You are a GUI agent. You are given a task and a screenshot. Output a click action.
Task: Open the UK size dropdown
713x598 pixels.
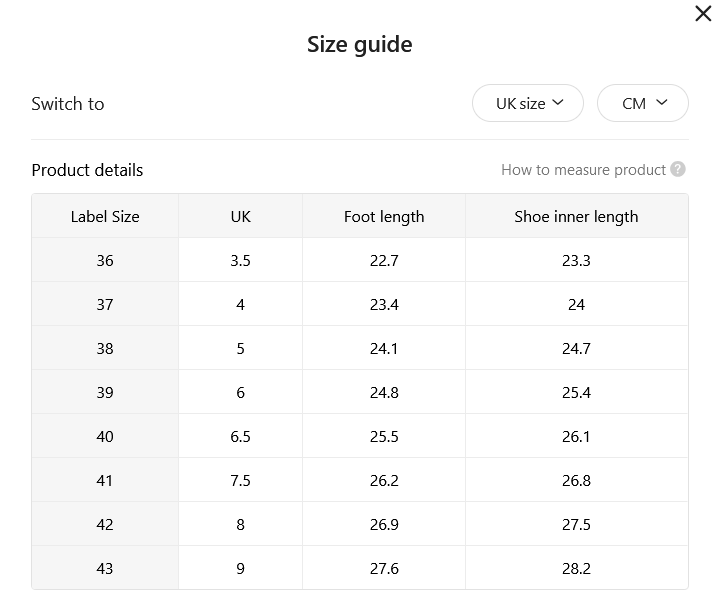coord(527,103)
